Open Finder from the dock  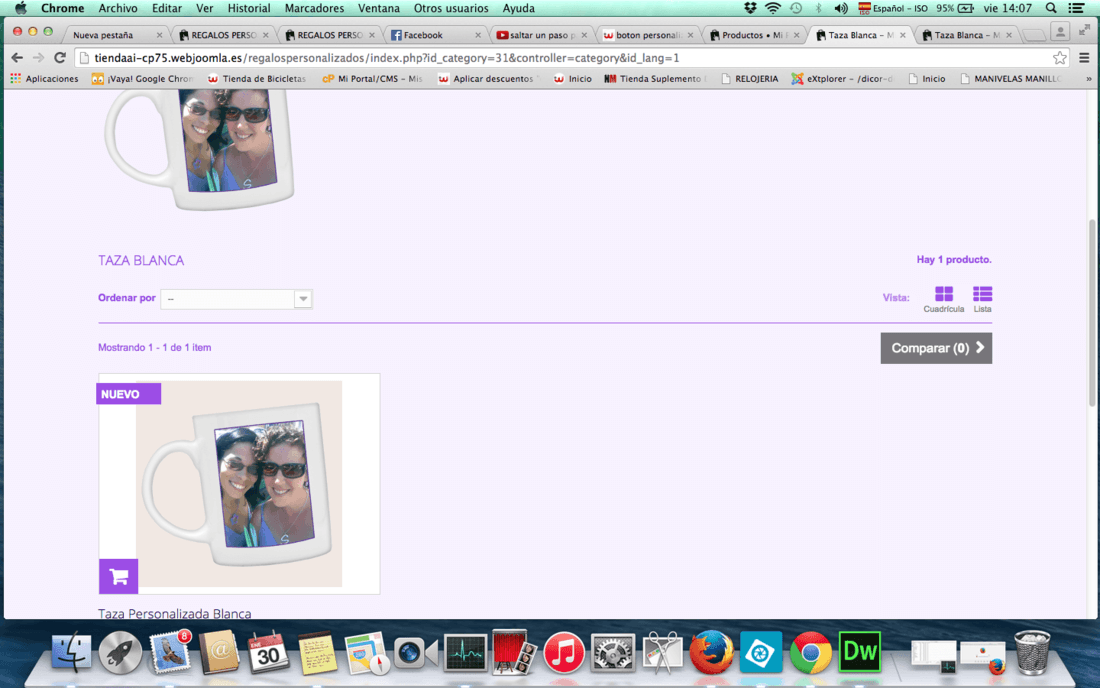coord(72,652)
